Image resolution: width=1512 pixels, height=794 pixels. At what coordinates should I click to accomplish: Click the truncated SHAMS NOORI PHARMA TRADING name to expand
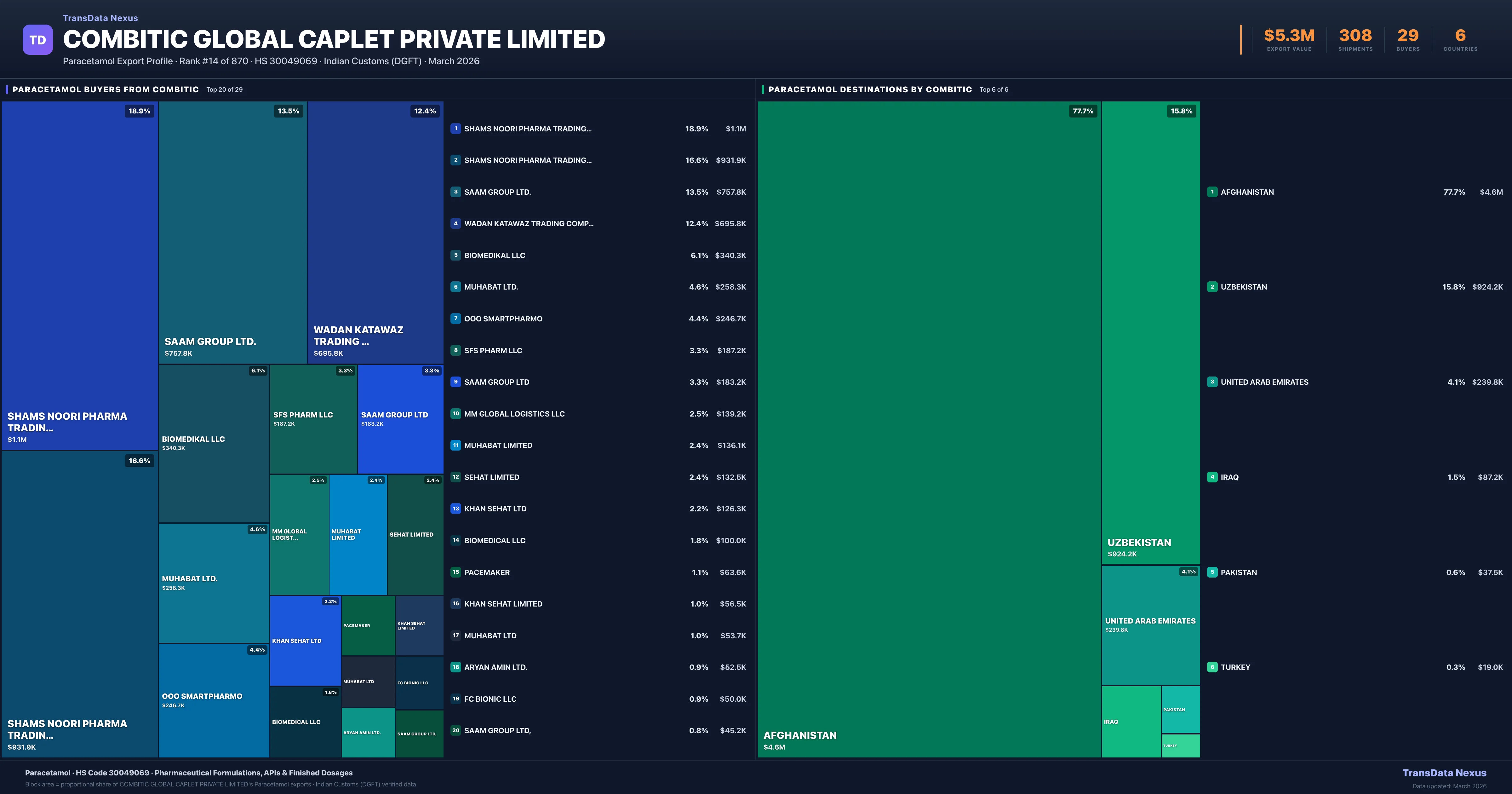tap(528, 129)
